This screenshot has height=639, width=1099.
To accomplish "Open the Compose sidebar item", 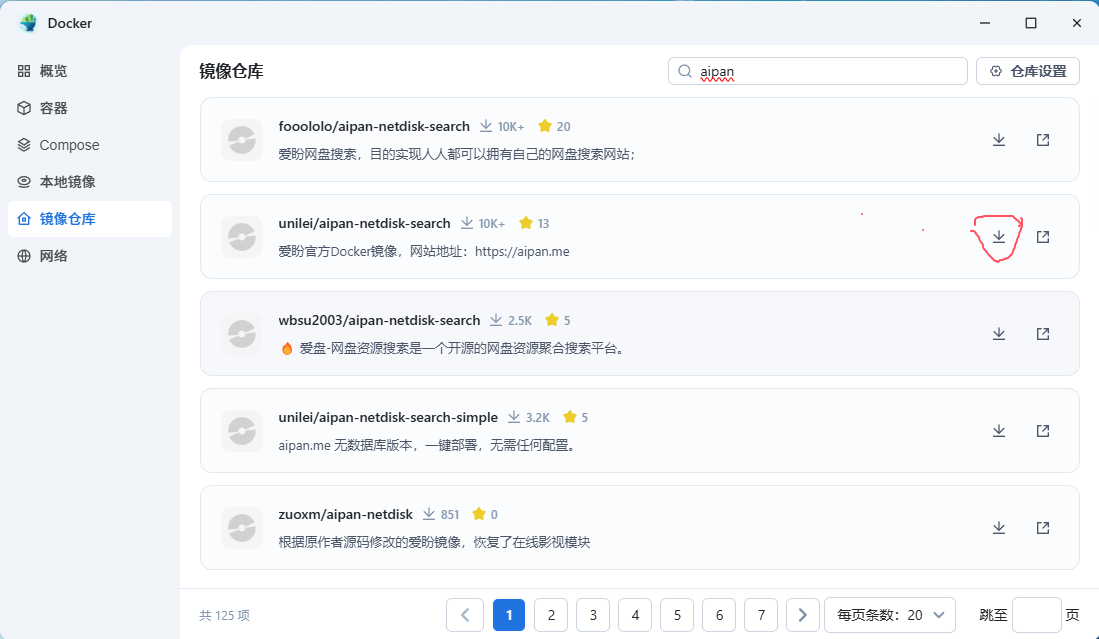I will (69, 145).
